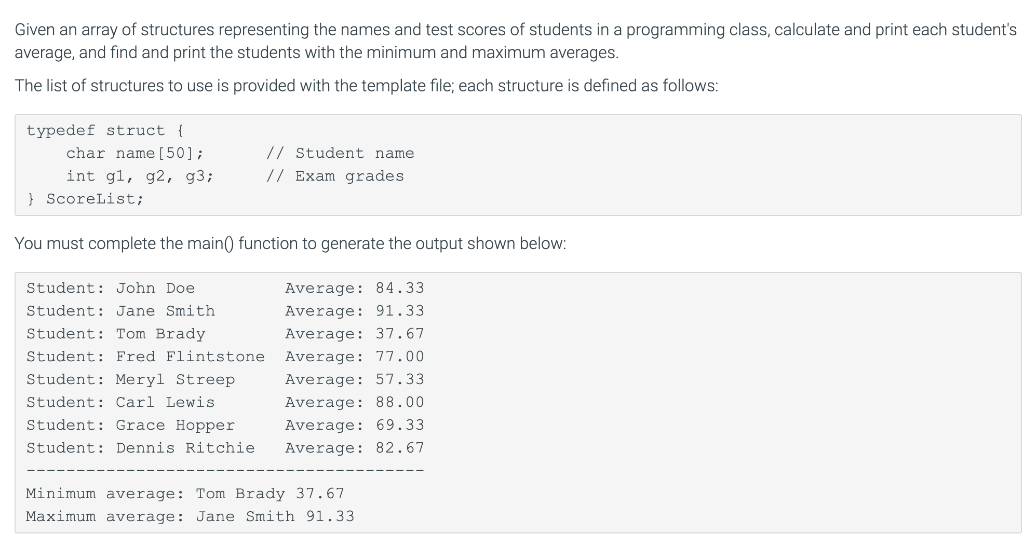Viewport: 1024px width, 547px height.
Task: Click the Tom Brady student row
Action: click(225, 334)
